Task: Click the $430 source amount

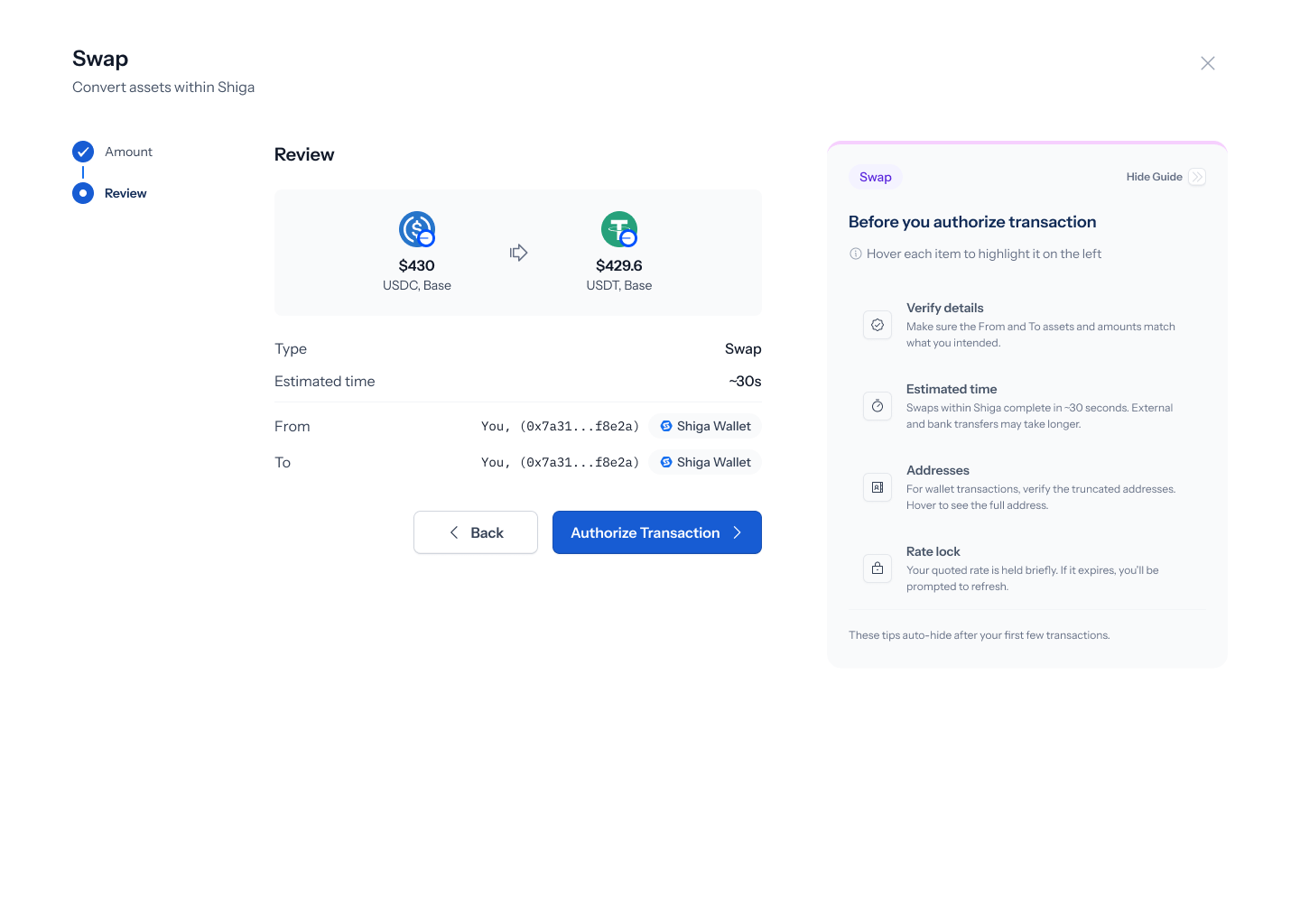Action: (417, 265)
